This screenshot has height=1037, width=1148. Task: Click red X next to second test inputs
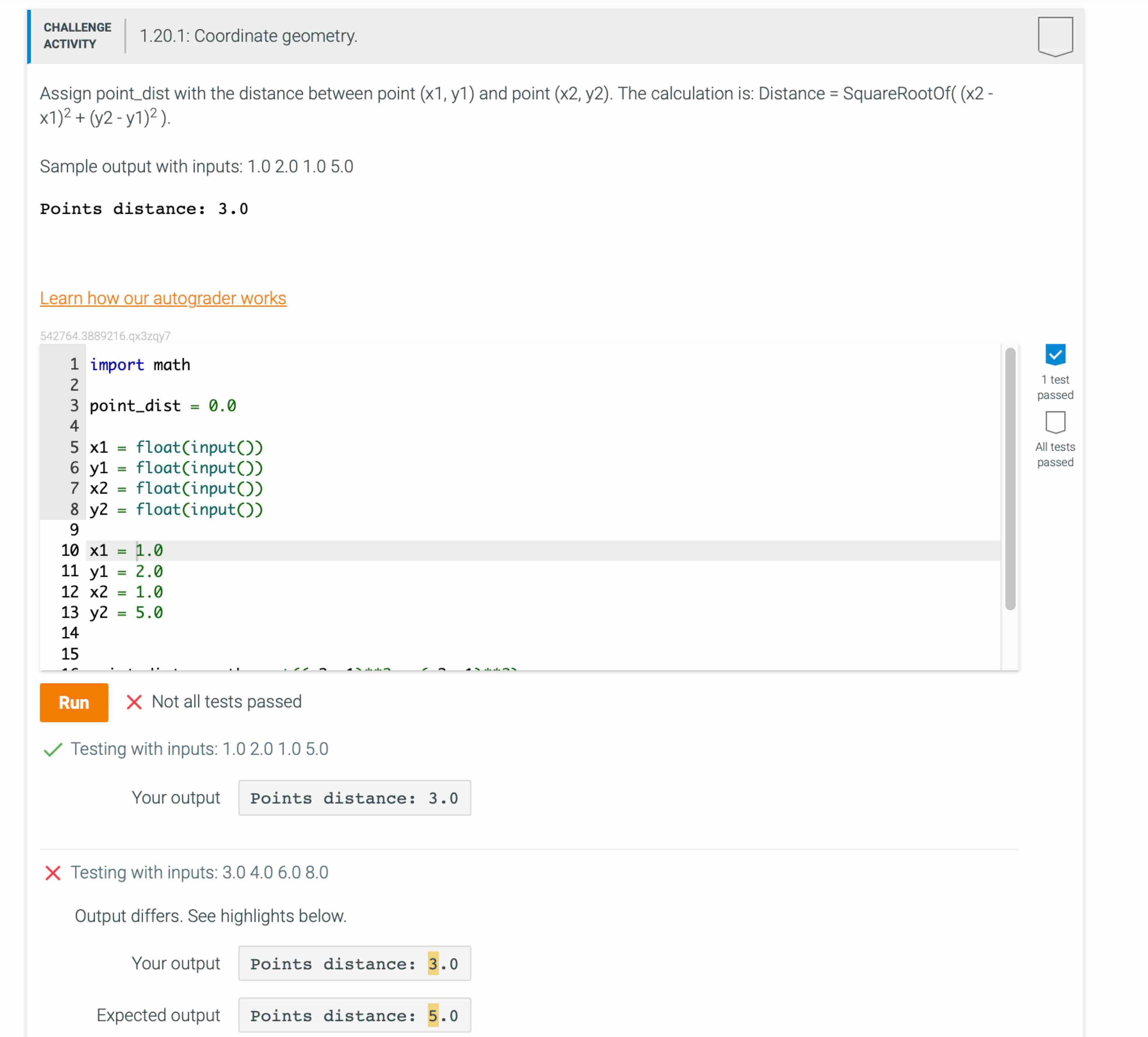click(53, 872)
